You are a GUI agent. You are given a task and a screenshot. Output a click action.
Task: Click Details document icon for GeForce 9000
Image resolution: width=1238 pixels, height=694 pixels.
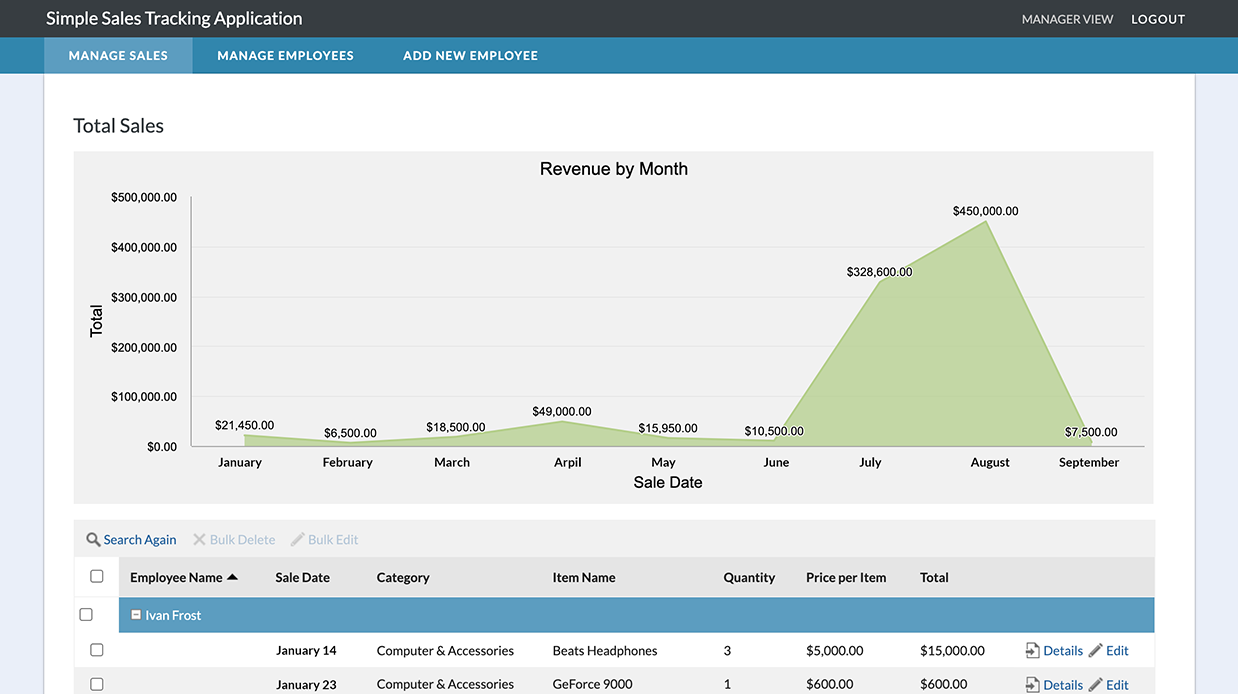(1033, 685)
